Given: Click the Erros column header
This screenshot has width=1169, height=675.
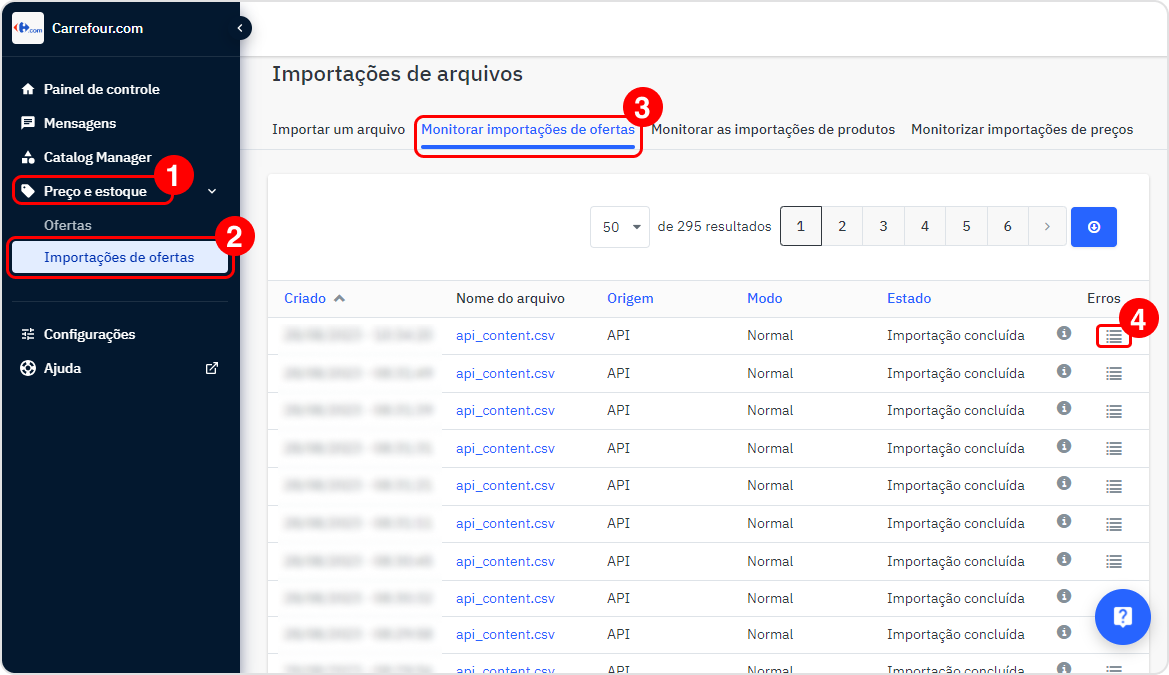Looking at the screenshot, I should tap(1103, 298).
